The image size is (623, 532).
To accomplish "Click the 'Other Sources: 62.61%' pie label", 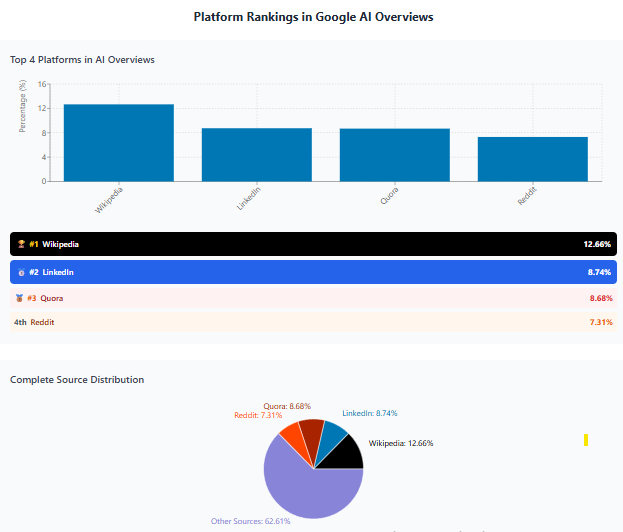I will 250,521.
